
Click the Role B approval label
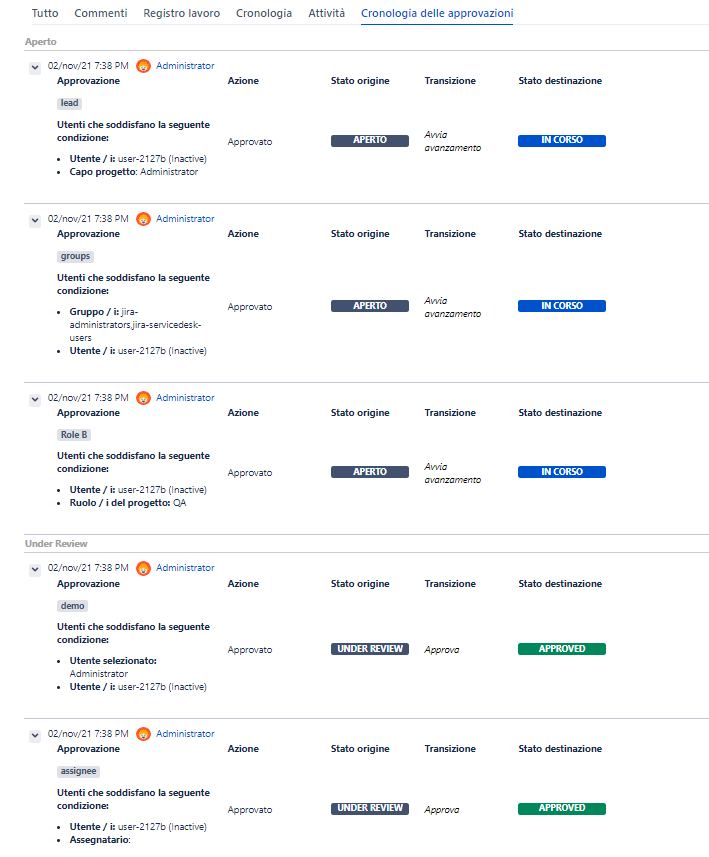[74, 435]
